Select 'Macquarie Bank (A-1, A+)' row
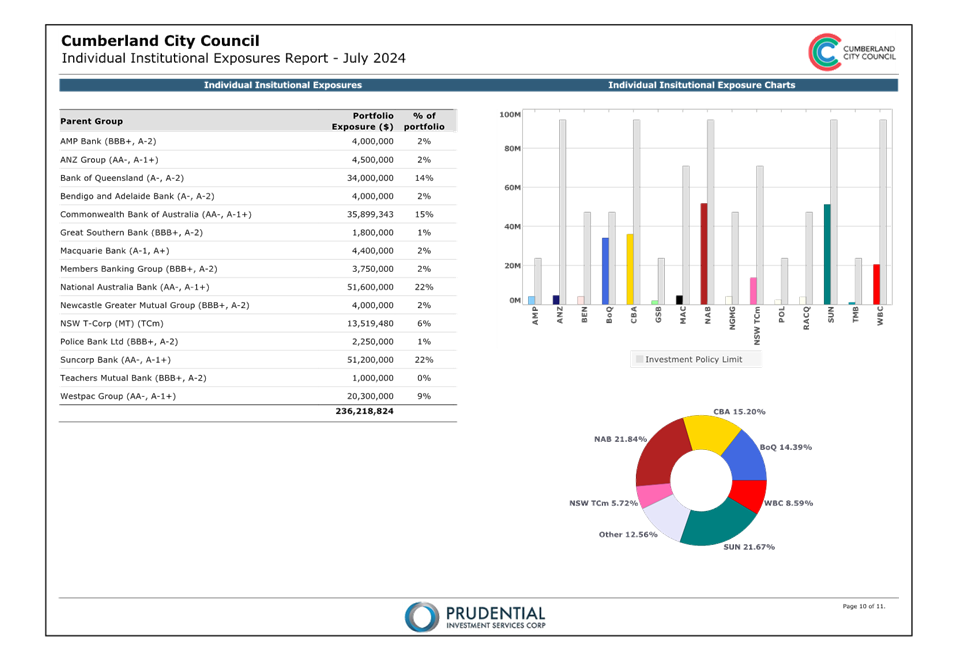 (x=258, y=250)
